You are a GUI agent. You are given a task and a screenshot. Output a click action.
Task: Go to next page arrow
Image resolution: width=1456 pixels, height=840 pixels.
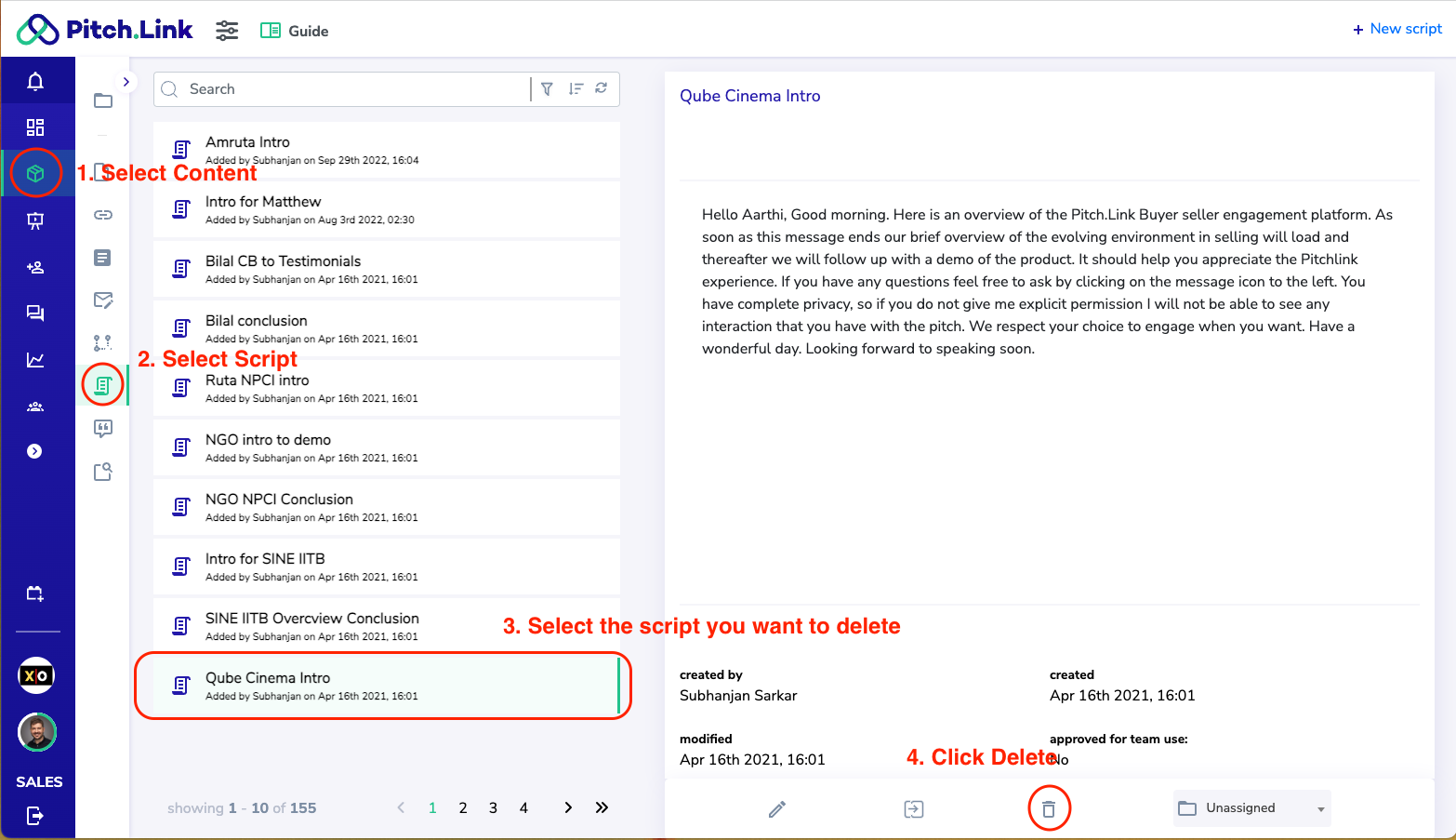(x=568, y=807)
